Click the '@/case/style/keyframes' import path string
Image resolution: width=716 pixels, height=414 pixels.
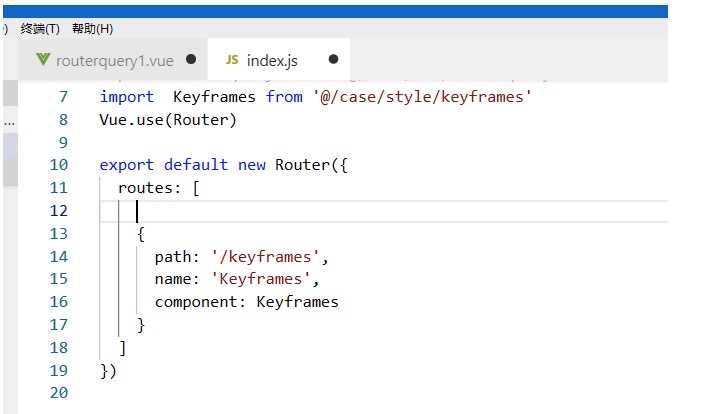[423, 97]
